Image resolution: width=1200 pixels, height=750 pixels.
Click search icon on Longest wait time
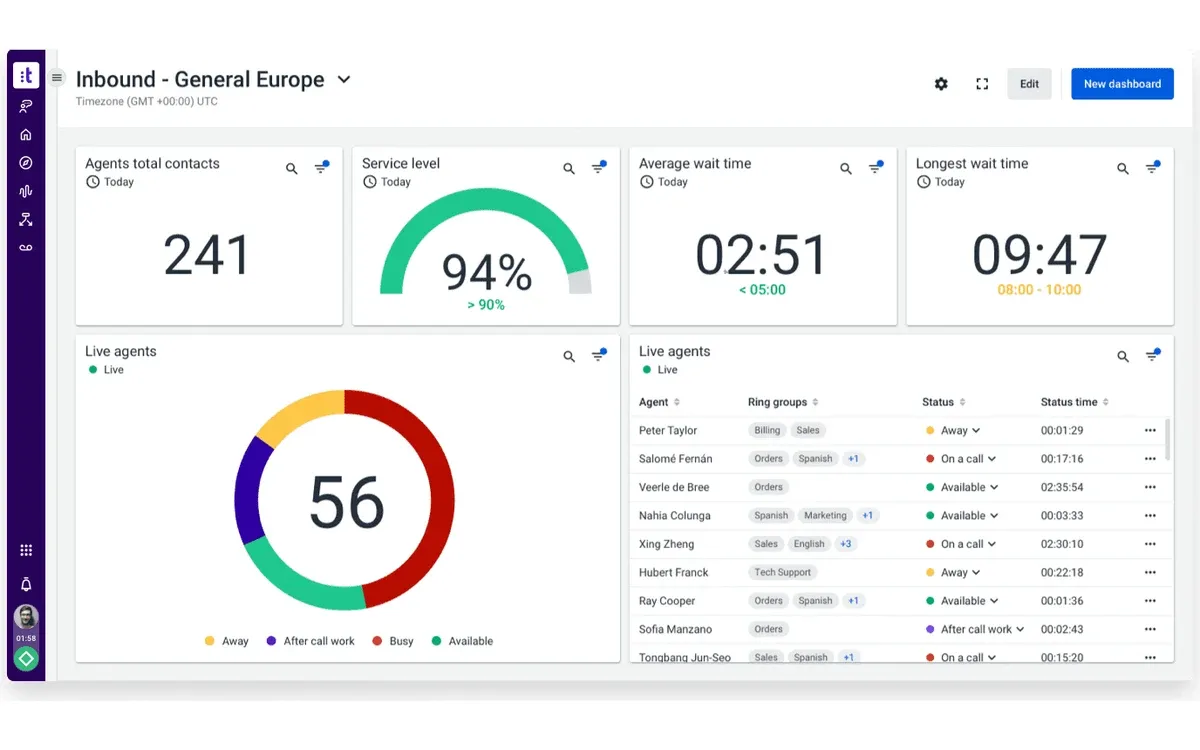pyautogui.click(x=1123, y=169)
